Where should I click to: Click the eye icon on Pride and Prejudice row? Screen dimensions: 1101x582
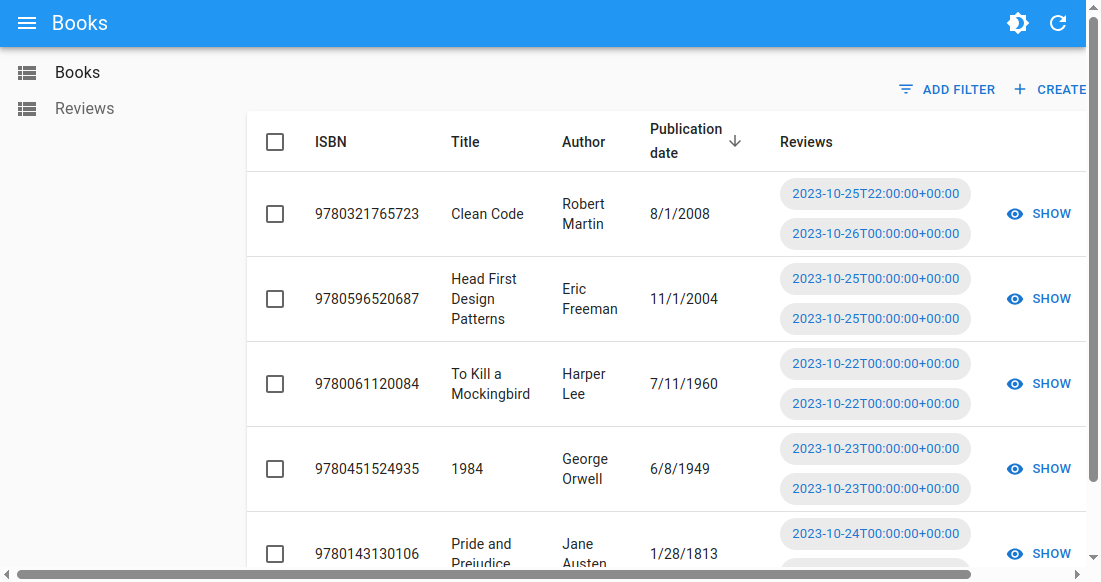[x=1013, y=553]
